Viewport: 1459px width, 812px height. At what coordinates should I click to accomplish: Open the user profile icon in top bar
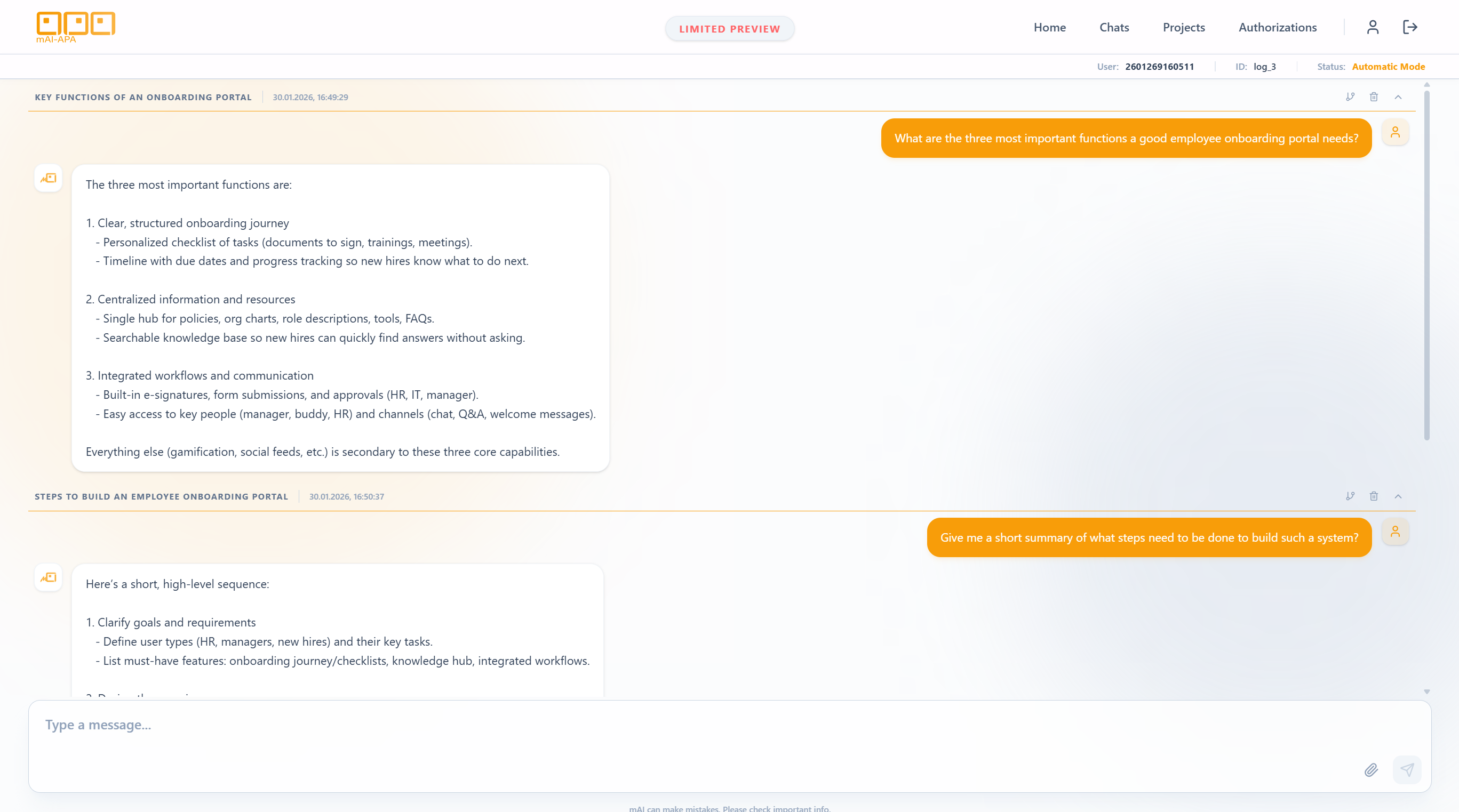(x=1373, y=27)
